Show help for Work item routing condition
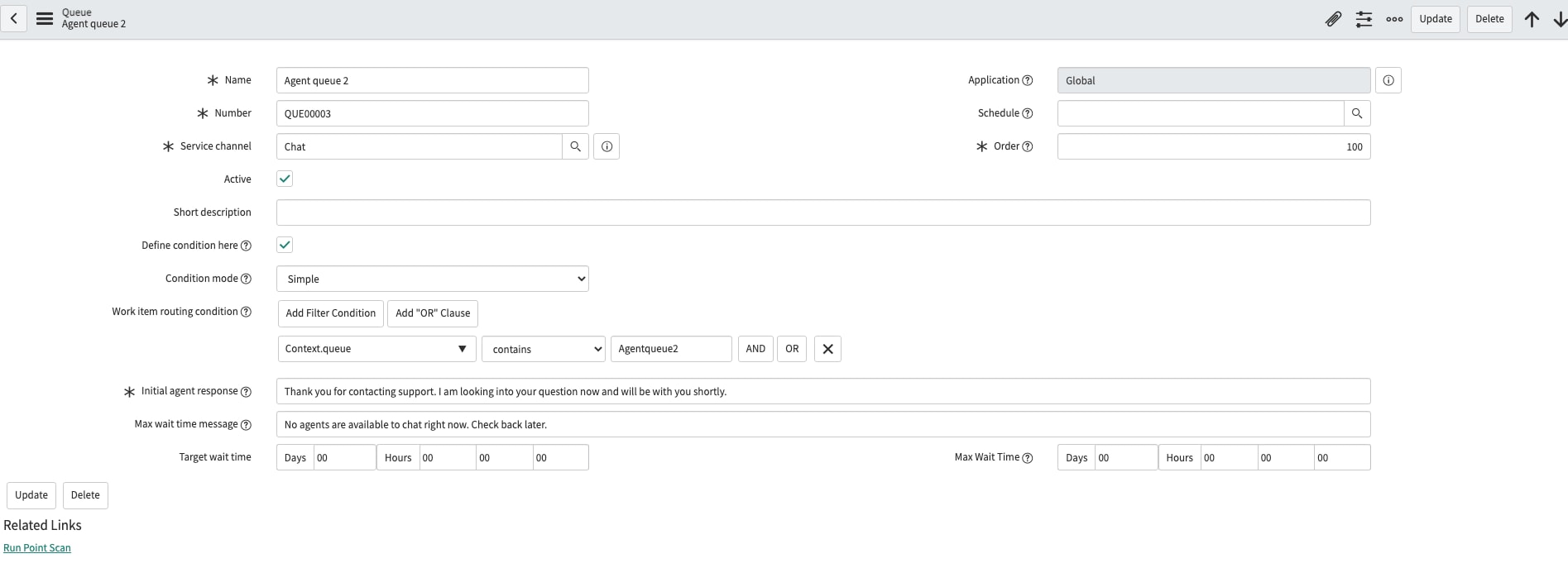Image resolution: width=1568 pixels, height=568 pixels. (246, 312)
